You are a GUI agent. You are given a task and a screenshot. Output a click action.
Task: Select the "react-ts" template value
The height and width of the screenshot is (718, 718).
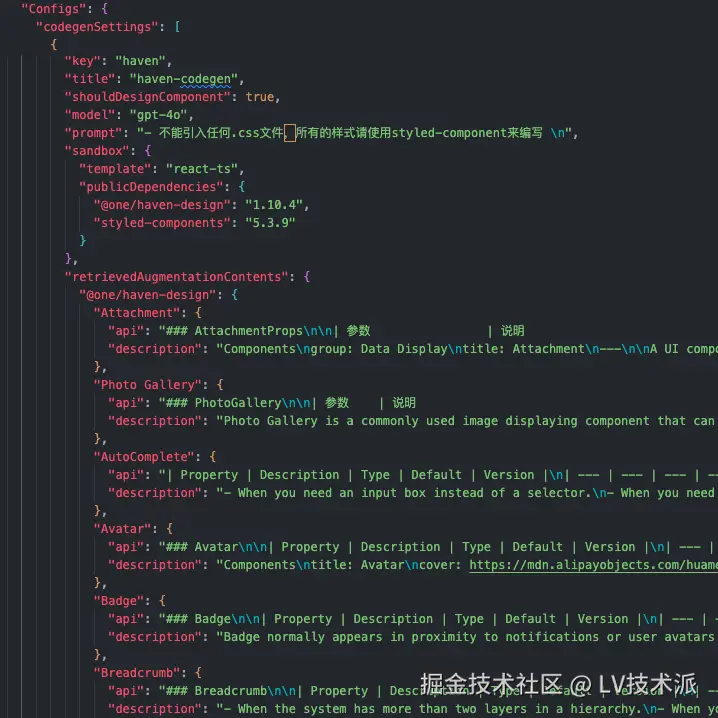pyautogui.click(x=202, y=169)
